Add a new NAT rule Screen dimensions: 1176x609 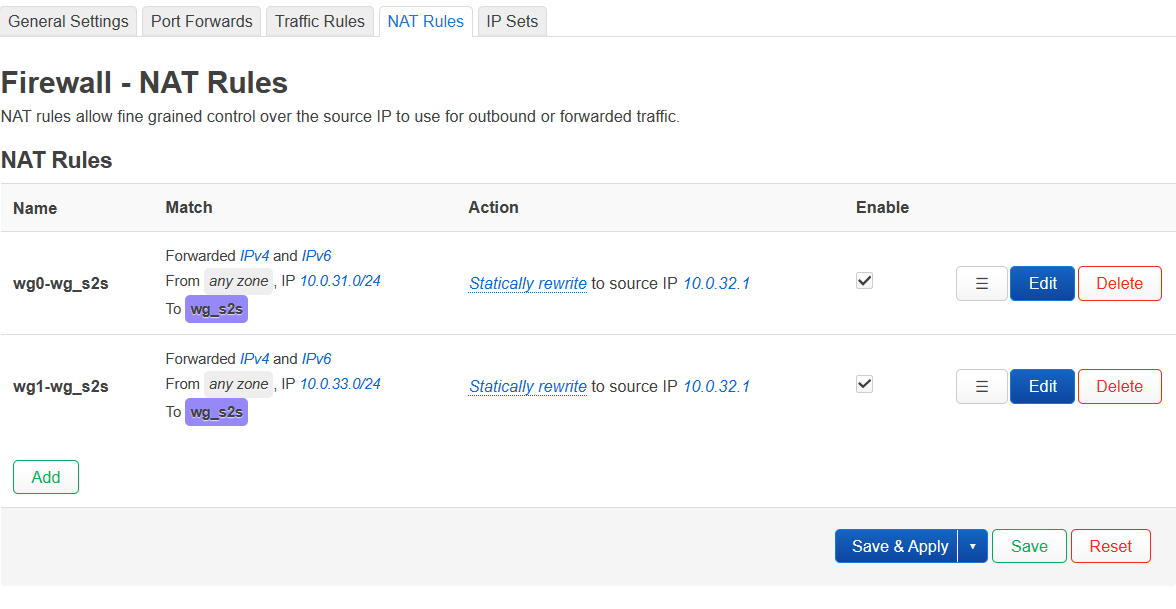pyautogui.click(x=46, y=478)
